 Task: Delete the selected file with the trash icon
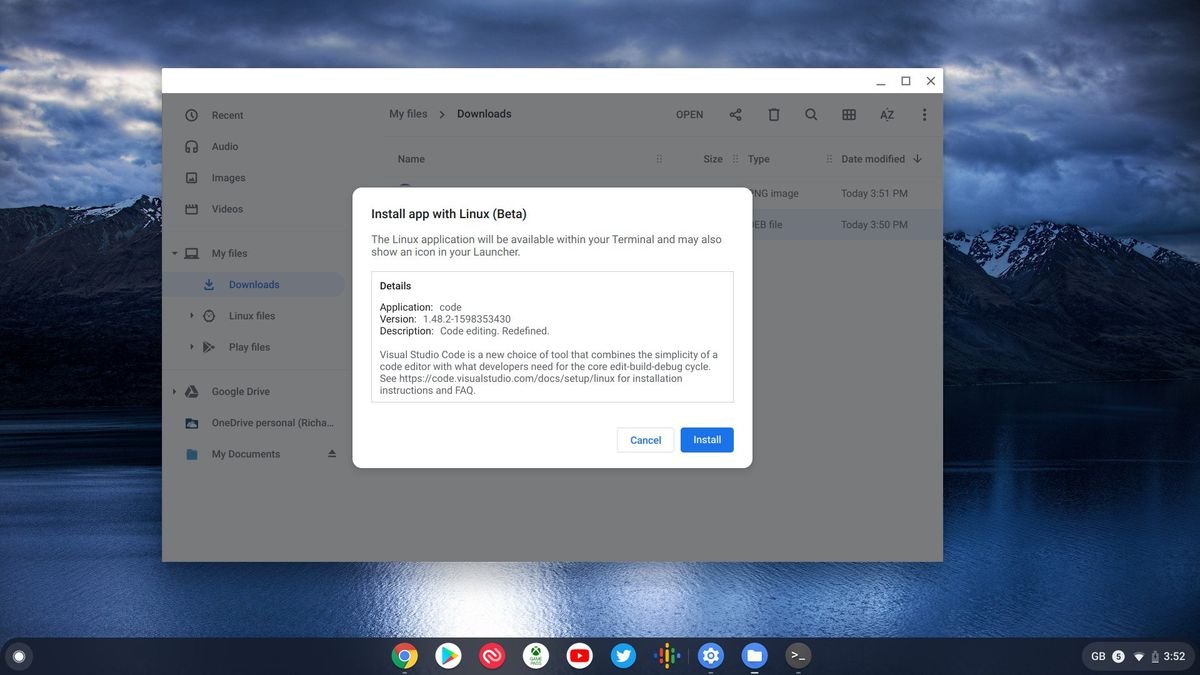pos(773,114)
